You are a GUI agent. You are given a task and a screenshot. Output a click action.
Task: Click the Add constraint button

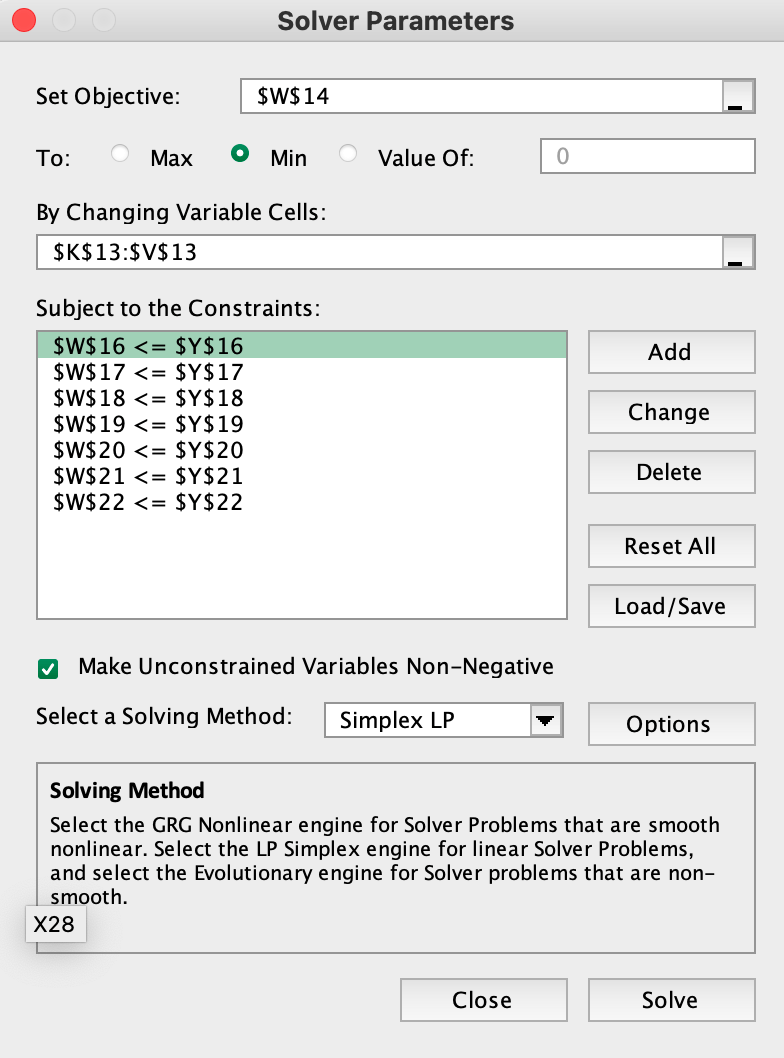coord(670,352)
